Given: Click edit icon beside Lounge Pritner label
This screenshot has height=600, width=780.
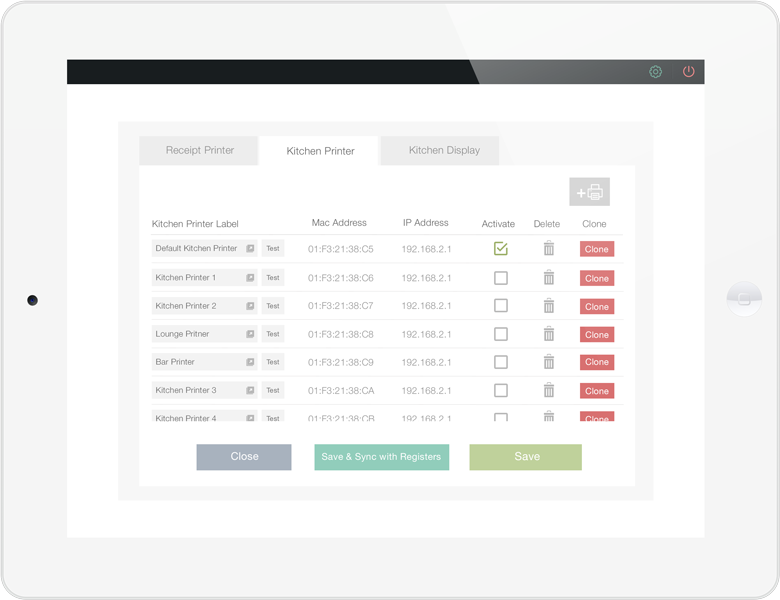Looking at the screenshot, I should click(250, 334).
